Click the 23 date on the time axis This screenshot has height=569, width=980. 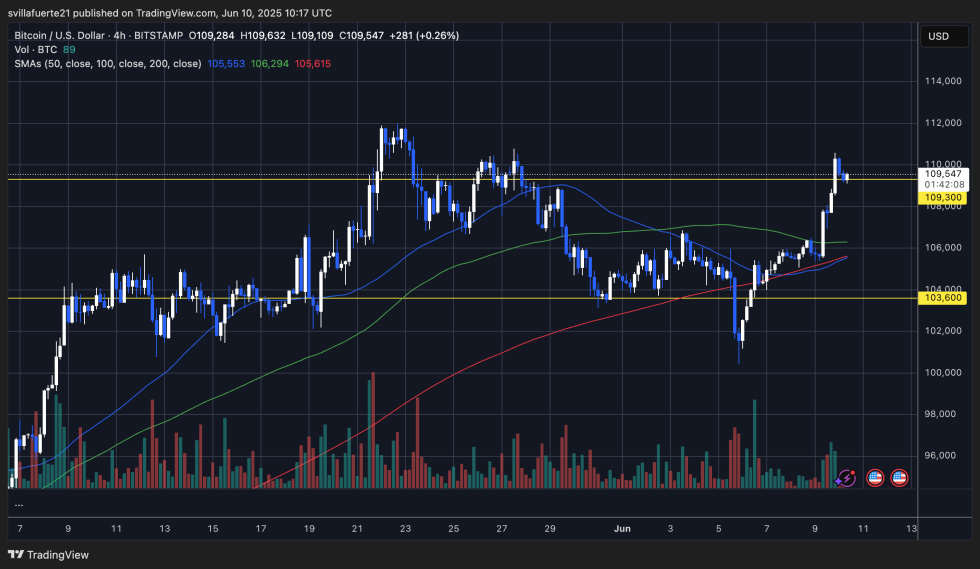405,528
